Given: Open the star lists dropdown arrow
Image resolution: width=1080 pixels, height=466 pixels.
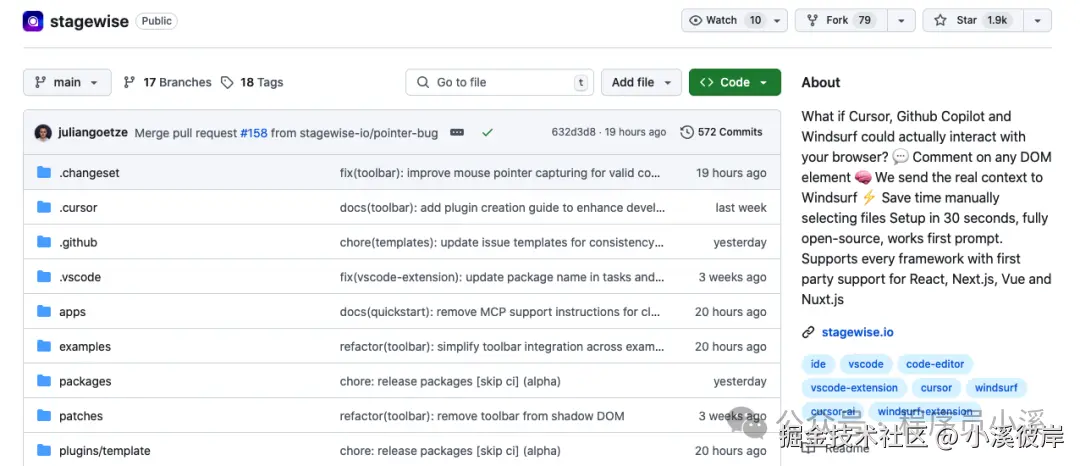Looking at the screenshot, I should [1039, 20].
